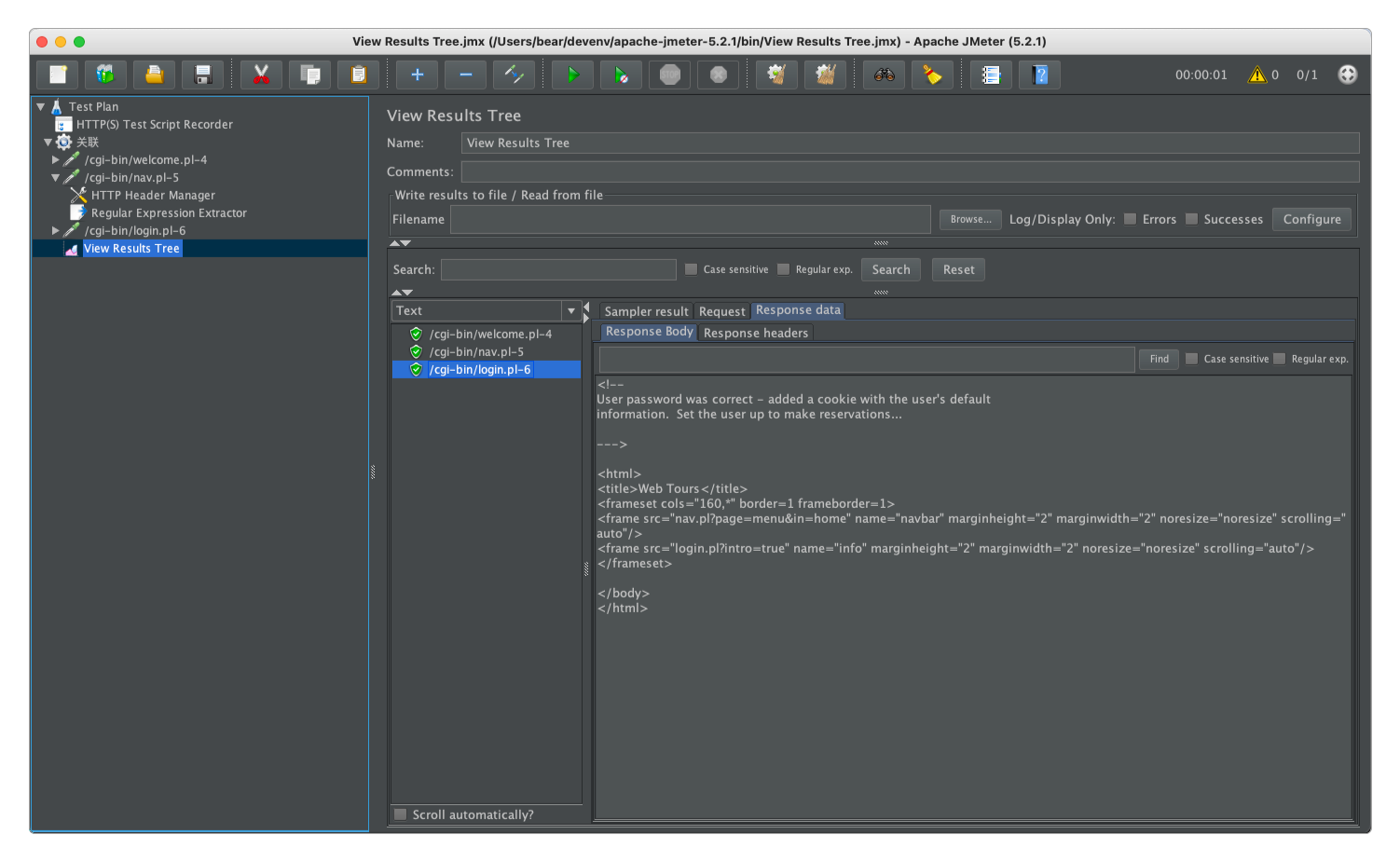Screen dimensions: 1400x862
Task: Select HTTP(S) Test Script Recorder in tree
Action: coord(155,124)
